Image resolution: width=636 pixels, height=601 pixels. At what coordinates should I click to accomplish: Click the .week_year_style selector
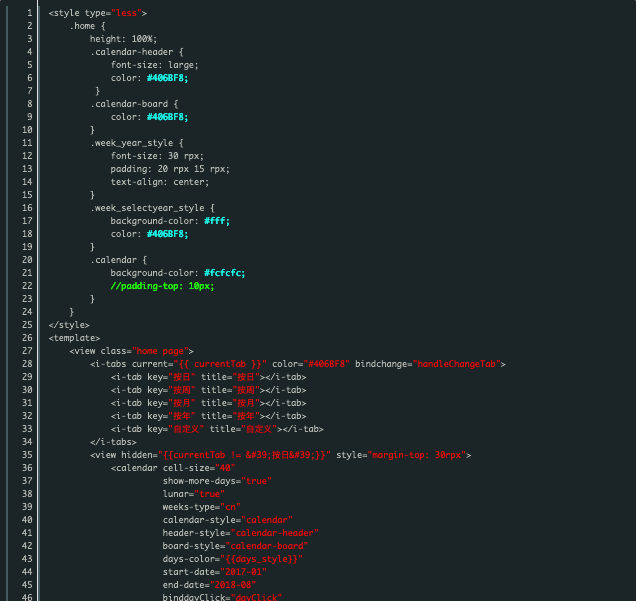(132, 143)
